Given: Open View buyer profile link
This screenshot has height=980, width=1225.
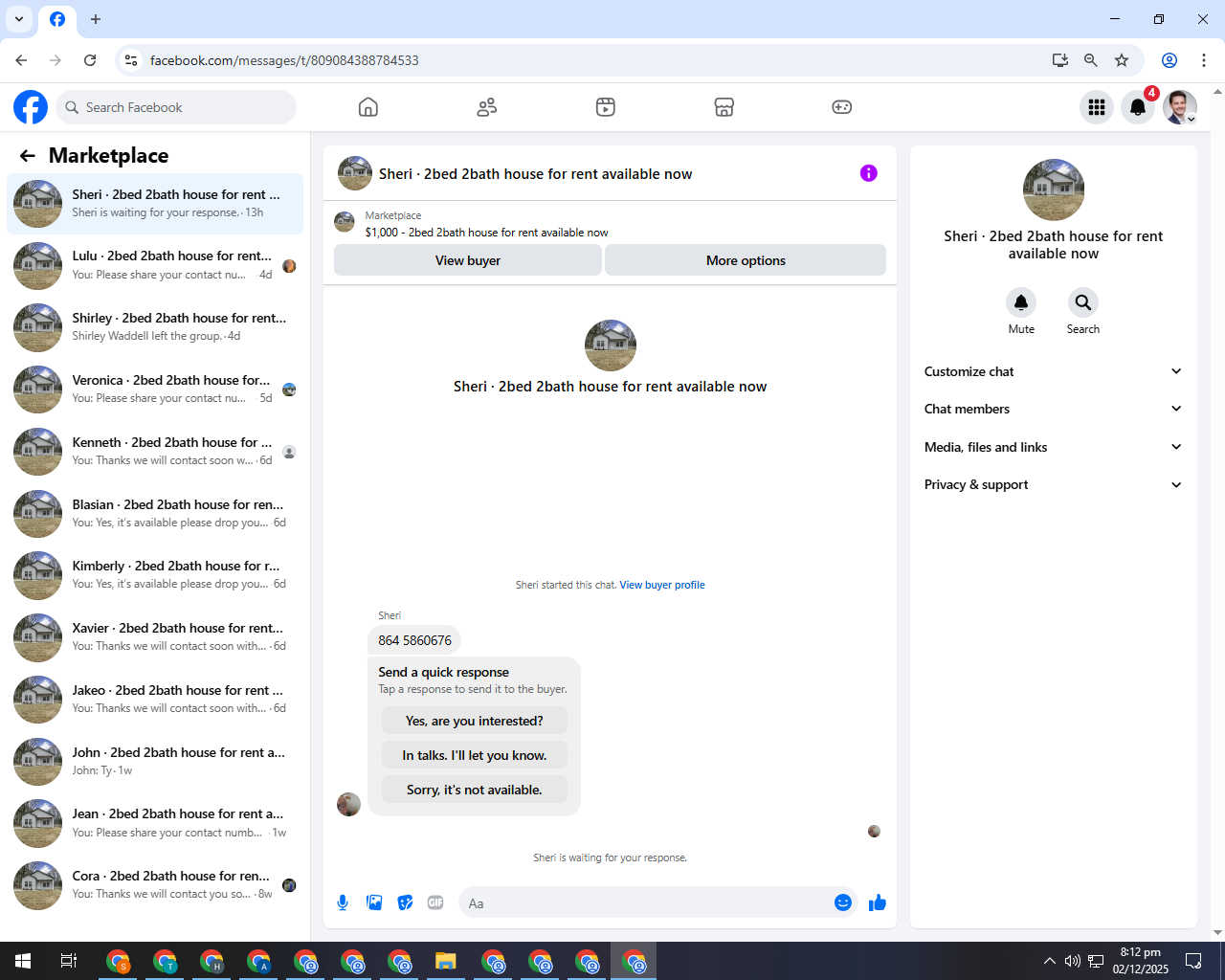Looking at the screenshot, I should pos(662,585).
